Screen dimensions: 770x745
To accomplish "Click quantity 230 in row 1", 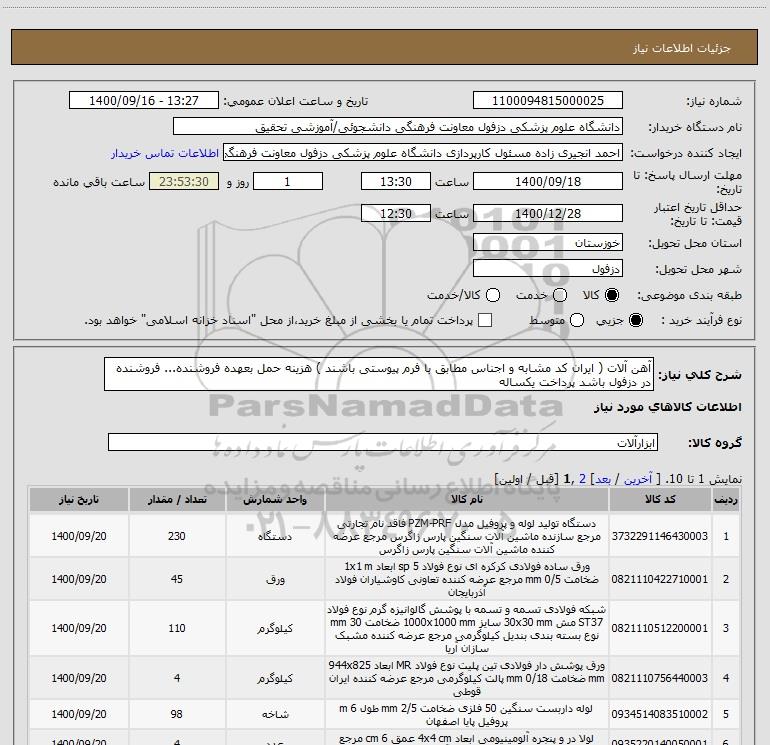I will [177, 536].
